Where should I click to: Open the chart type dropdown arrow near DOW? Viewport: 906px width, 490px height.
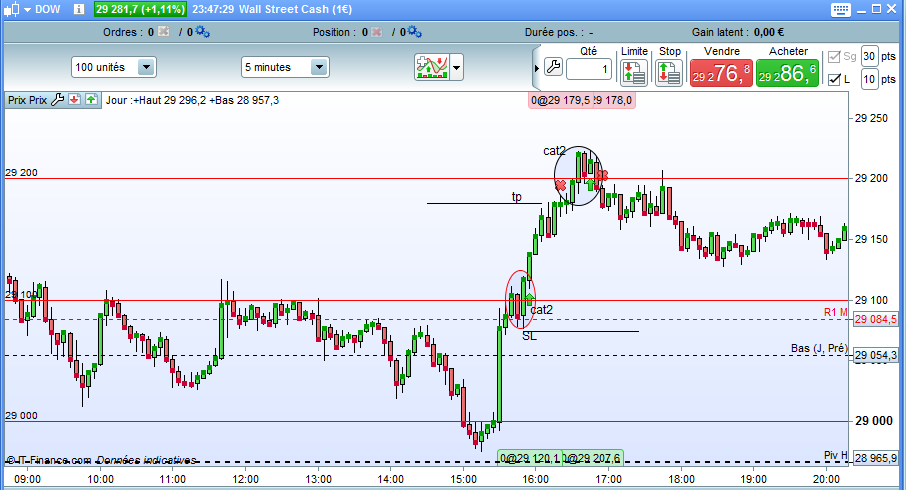click(x=27, y=9)
